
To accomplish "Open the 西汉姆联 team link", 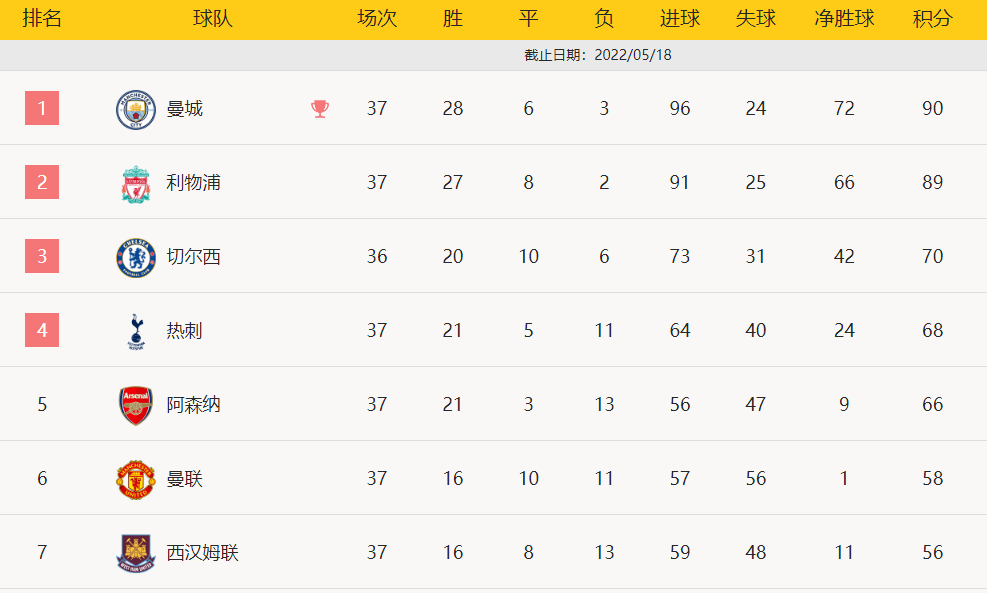I will [x=203, y=553].
